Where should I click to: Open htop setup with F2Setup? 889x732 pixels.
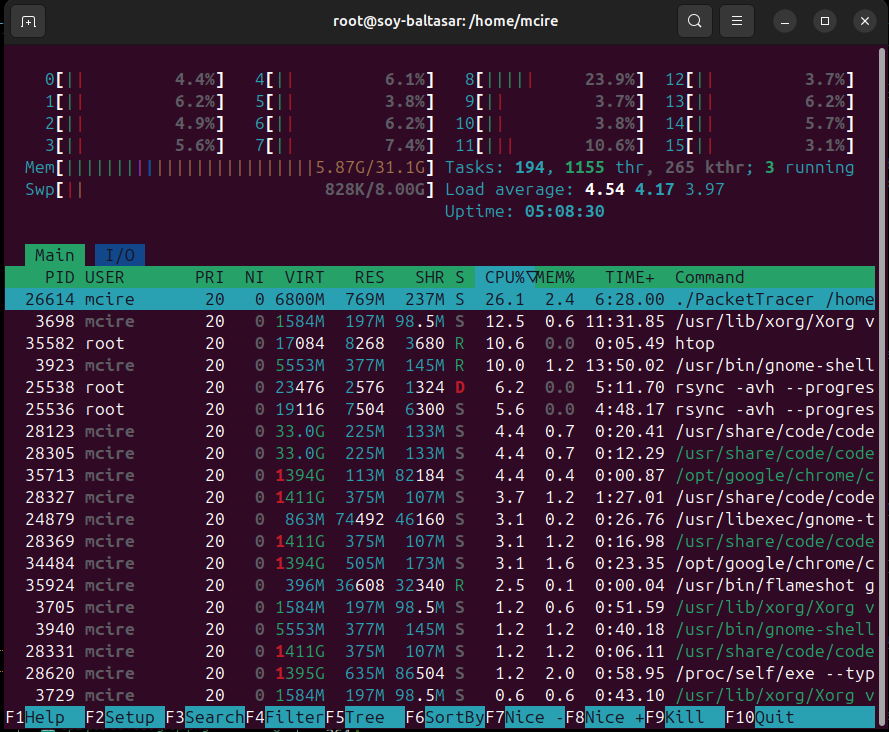point(120,717)
